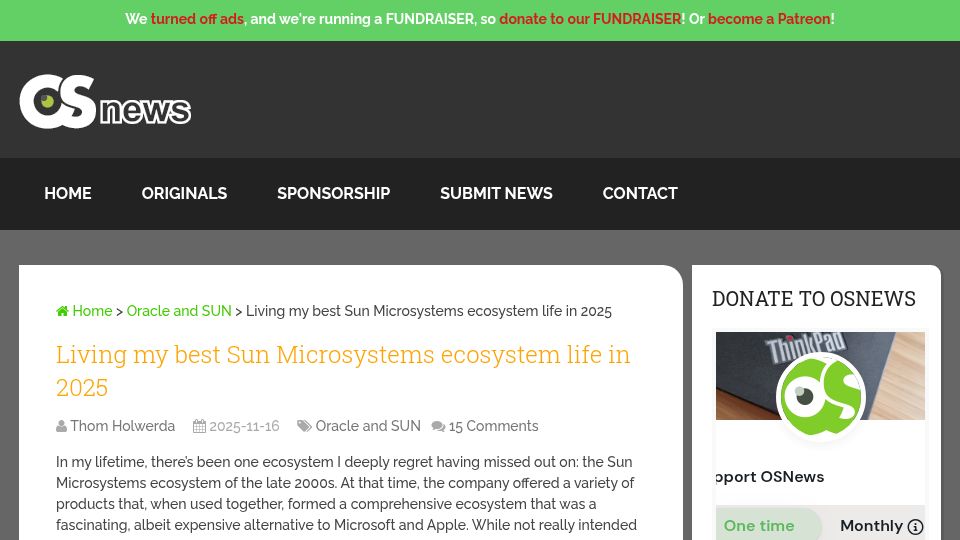Follow the 'turned off ads' link
The image size is (960, 540).
pos(197,19)
